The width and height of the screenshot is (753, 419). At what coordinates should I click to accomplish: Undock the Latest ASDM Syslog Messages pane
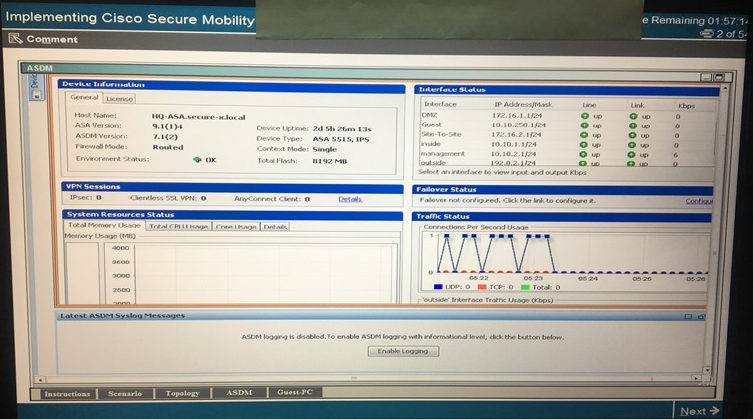click(x=701, y=316)
